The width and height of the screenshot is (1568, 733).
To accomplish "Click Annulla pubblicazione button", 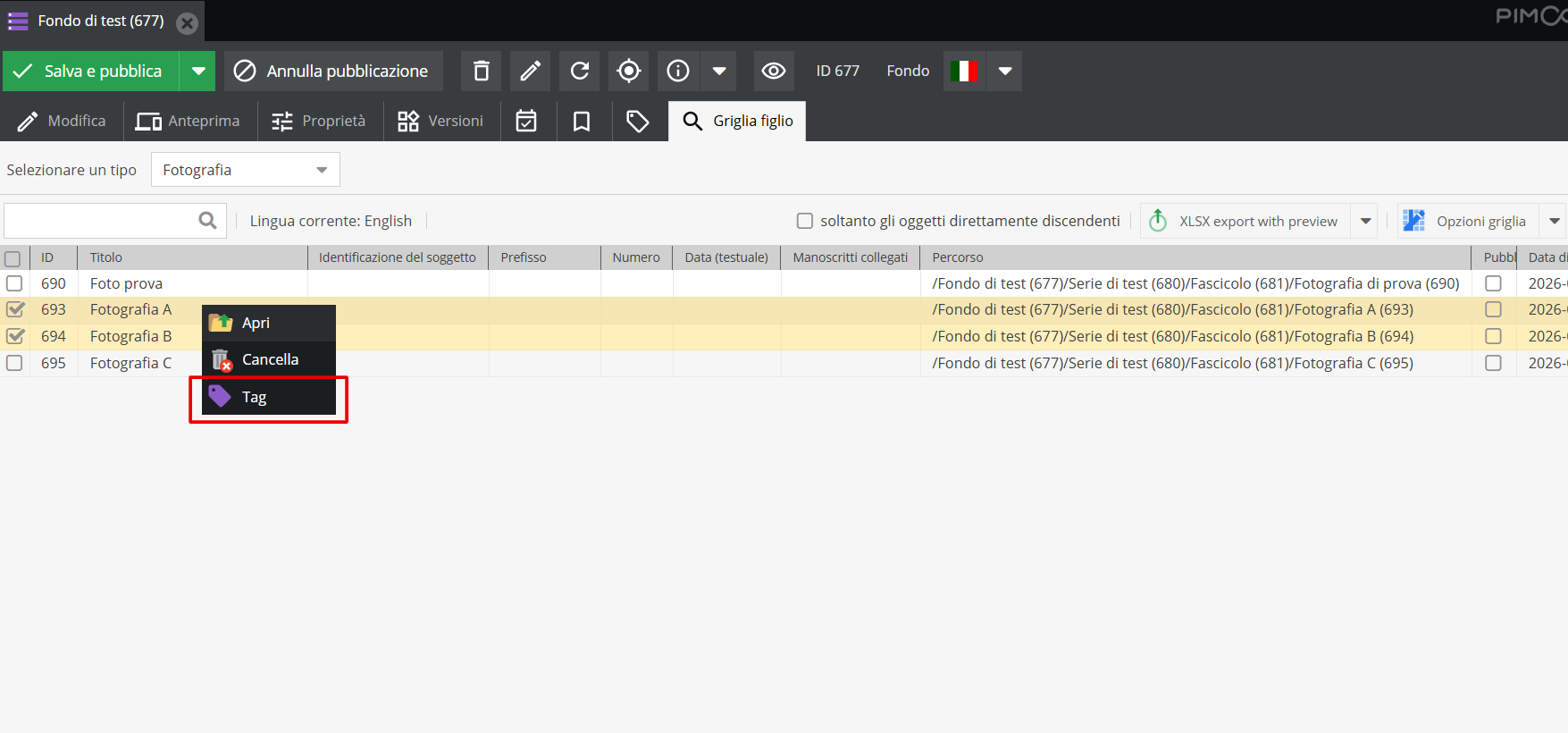I will (333, 71).
